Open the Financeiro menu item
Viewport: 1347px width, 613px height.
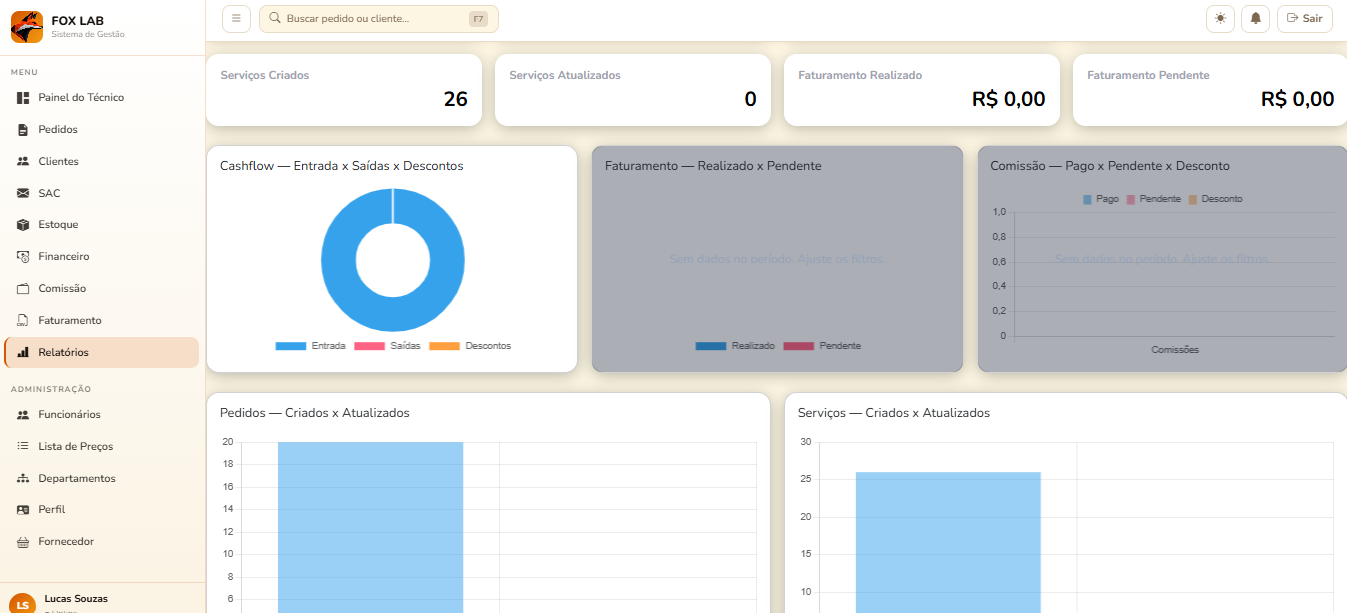coord(64,257)
